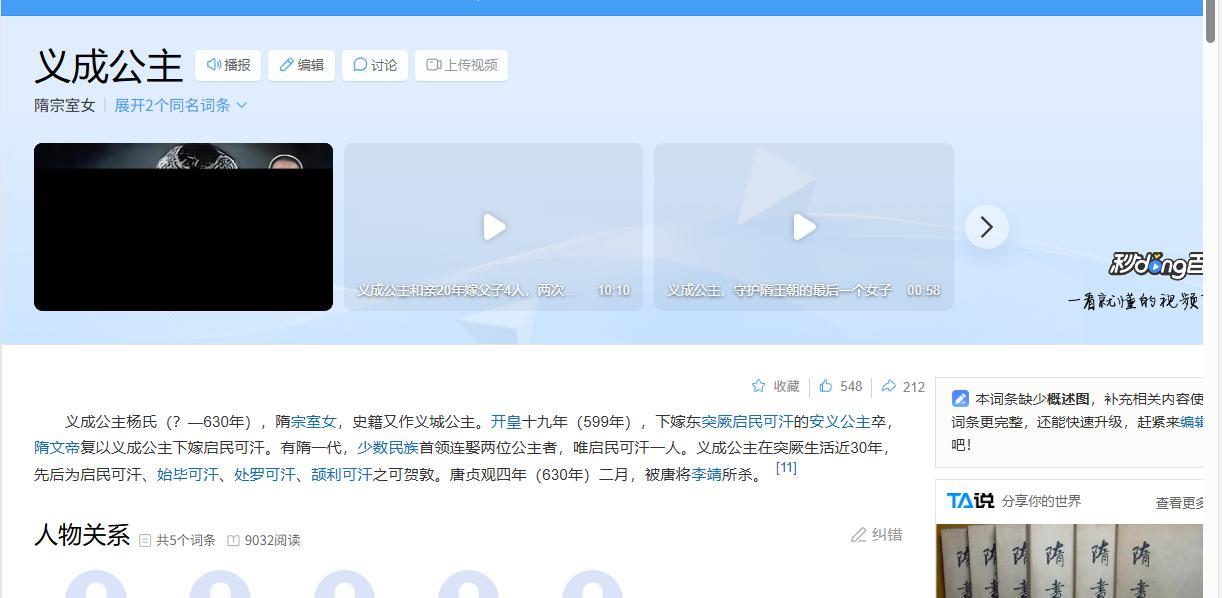Open the 编辑 edit button
The width and height of the screenshot is (1222, 598).
tap(301, 65)
